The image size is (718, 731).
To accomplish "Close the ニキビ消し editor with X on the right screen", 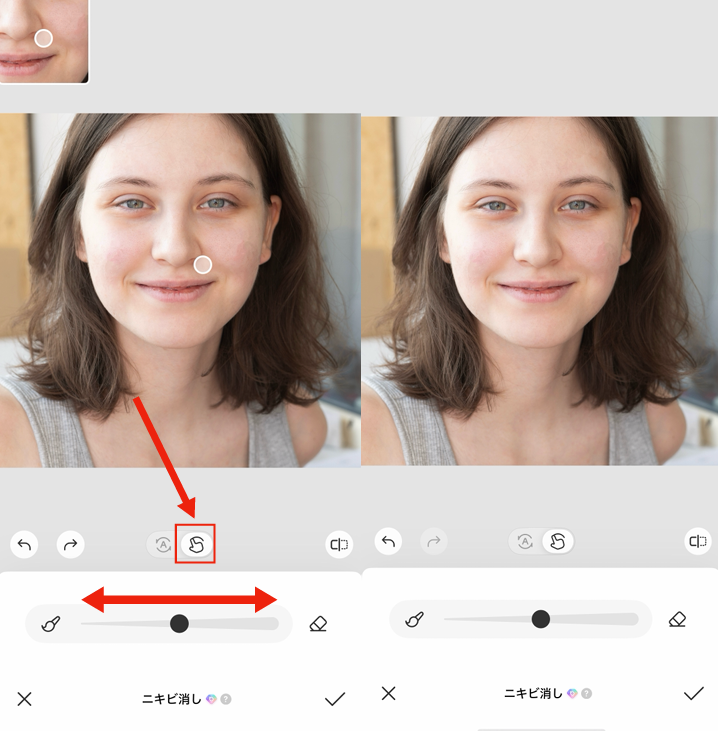I will click(389, 693).
